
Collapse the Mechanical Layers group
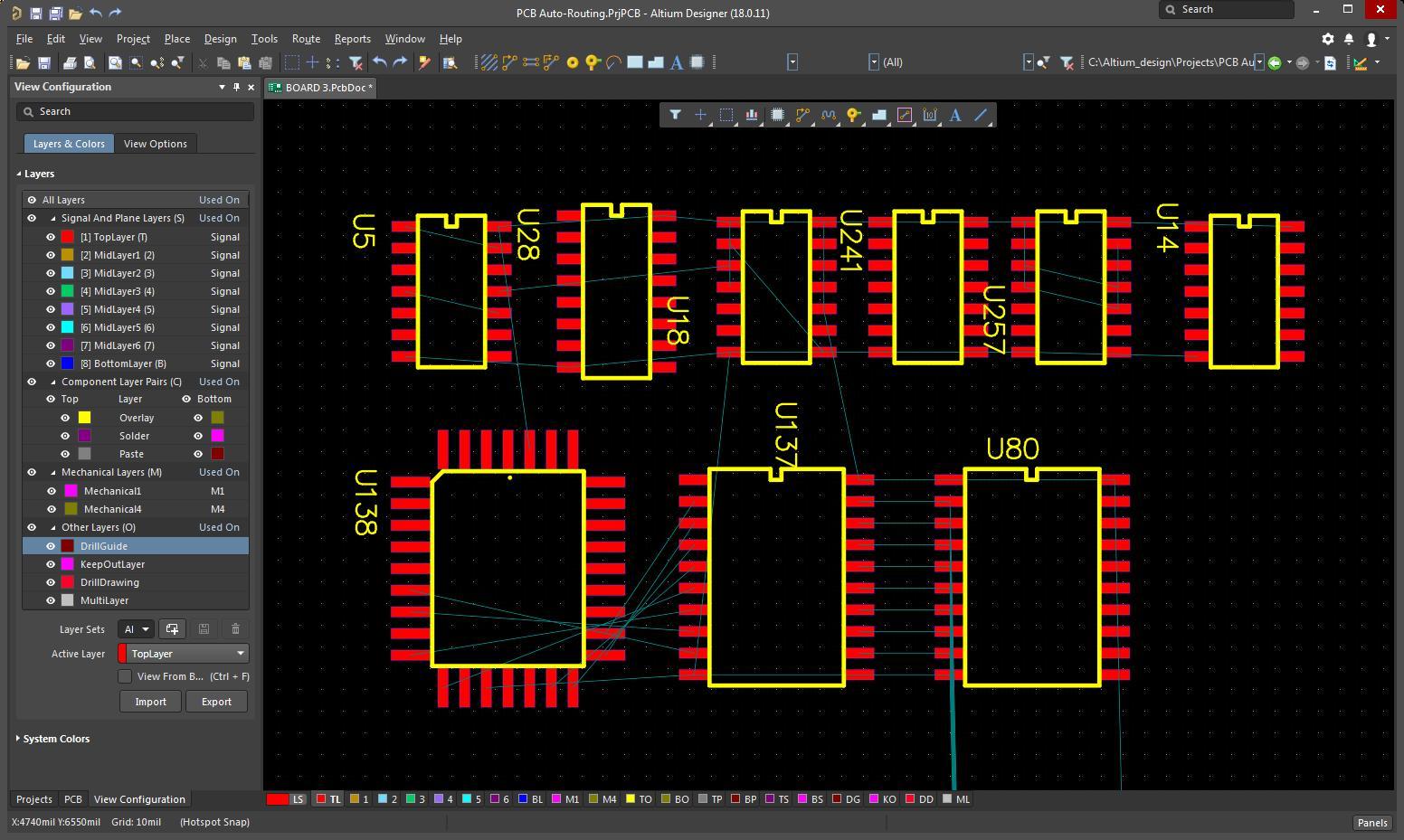(x=53, y=472)
